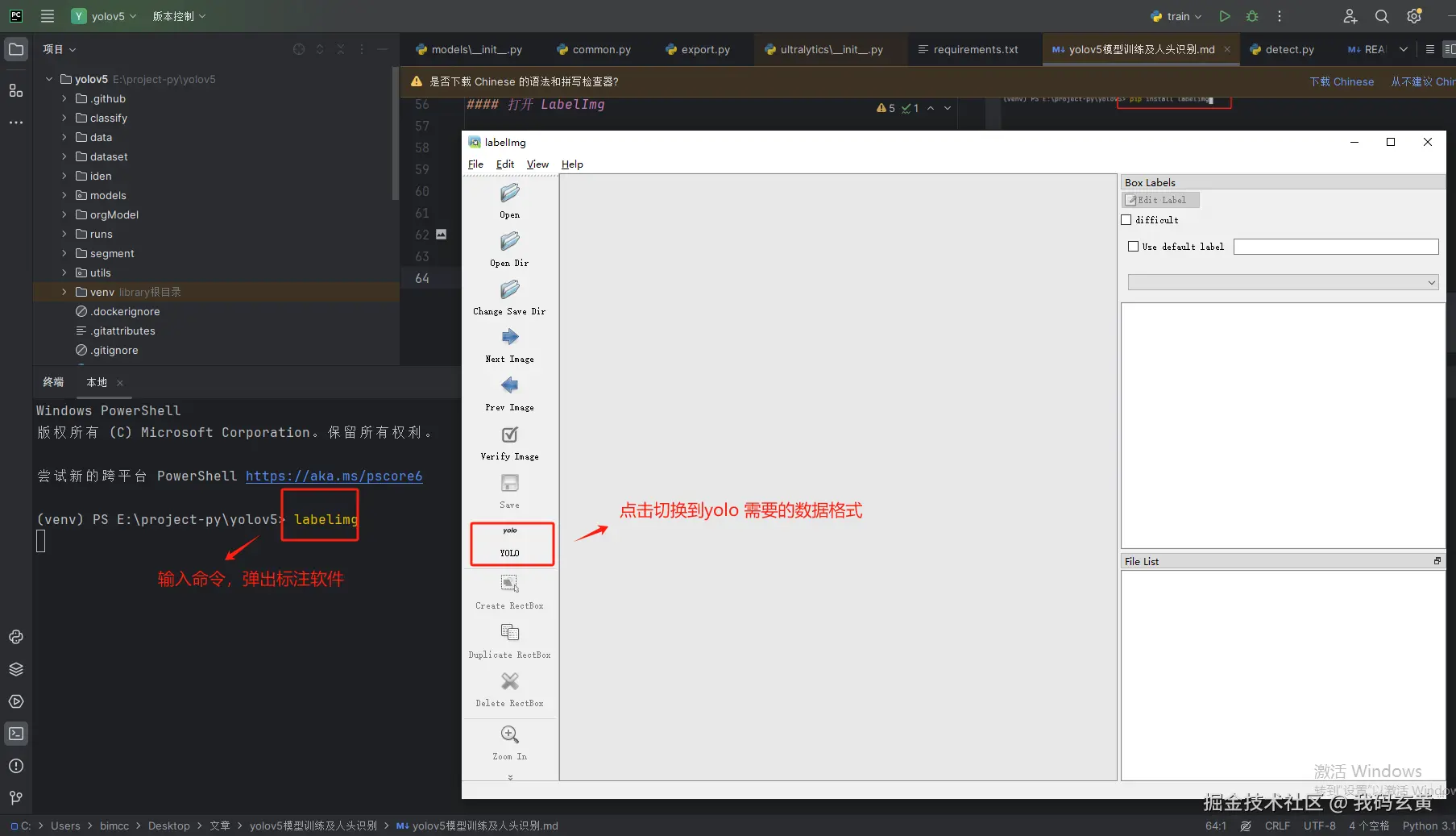Expand the .github folder
Screen dimensions: 1456x836
(64, 98)
